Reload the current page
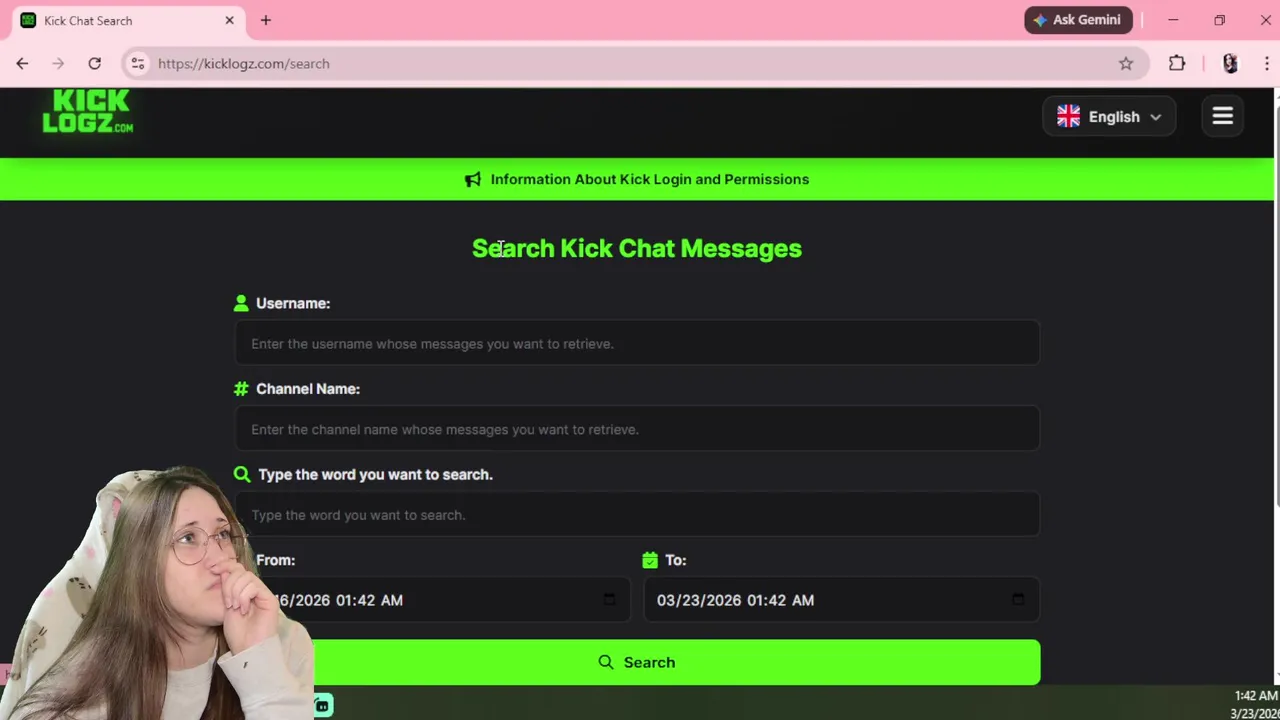The height and width of the screenshot is (720, 1280). click(x=94, y=63)
